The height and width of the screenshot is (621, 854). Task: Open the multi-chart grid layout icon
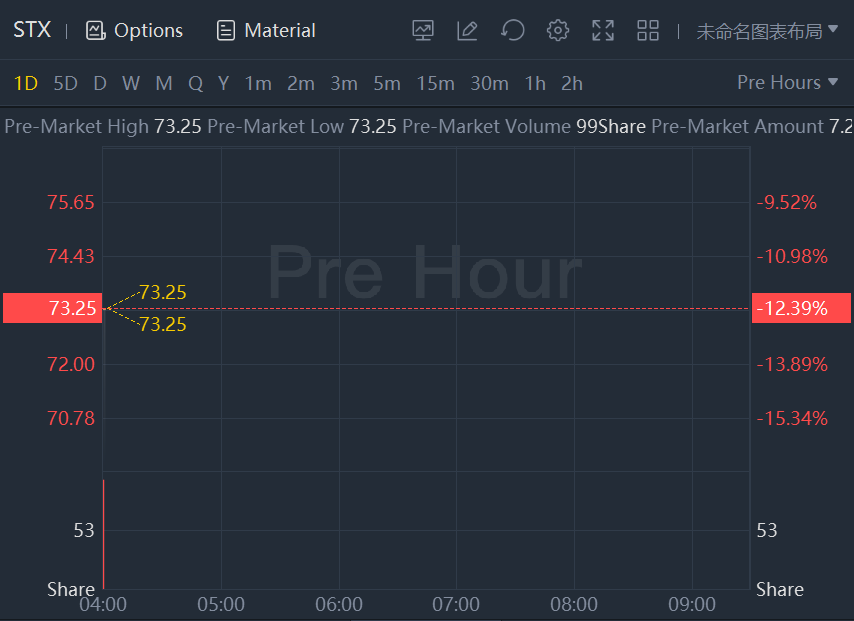click(648, 30)
